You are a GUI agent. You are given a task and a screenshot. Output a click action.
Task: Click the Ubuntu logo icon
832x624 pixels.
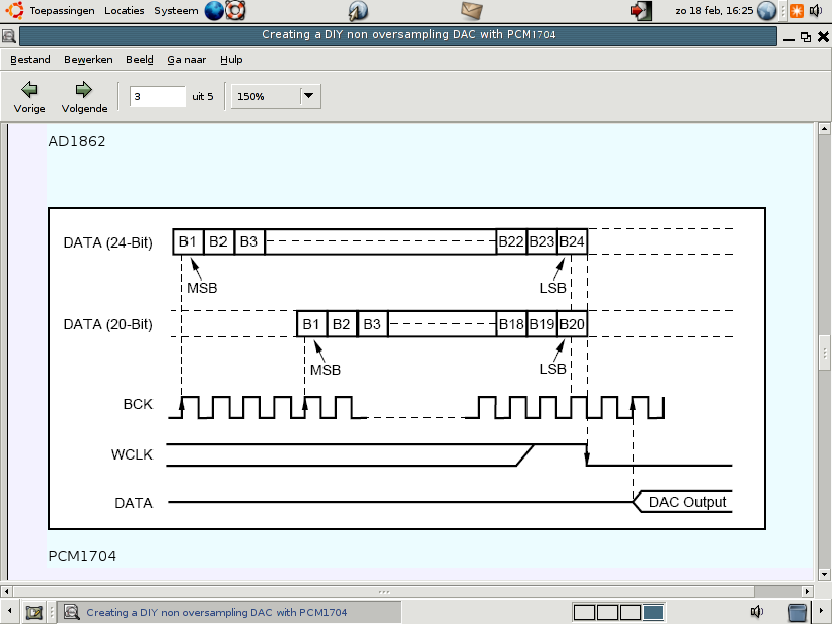coord(14,11)
